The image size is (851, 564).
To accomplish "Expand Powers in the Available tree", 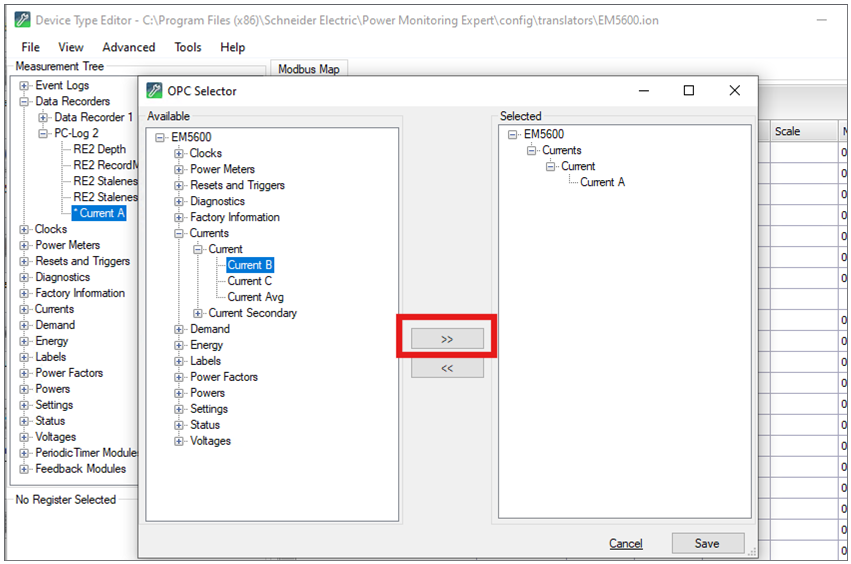I will [179, 393].
